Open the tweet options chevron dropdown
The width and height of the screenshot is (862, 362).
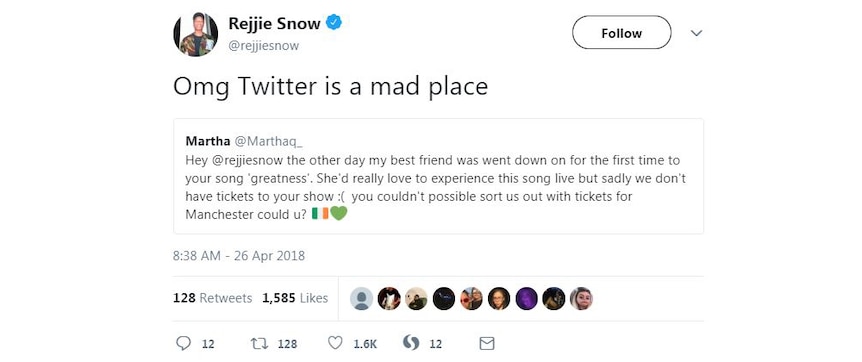click(697, 33)
